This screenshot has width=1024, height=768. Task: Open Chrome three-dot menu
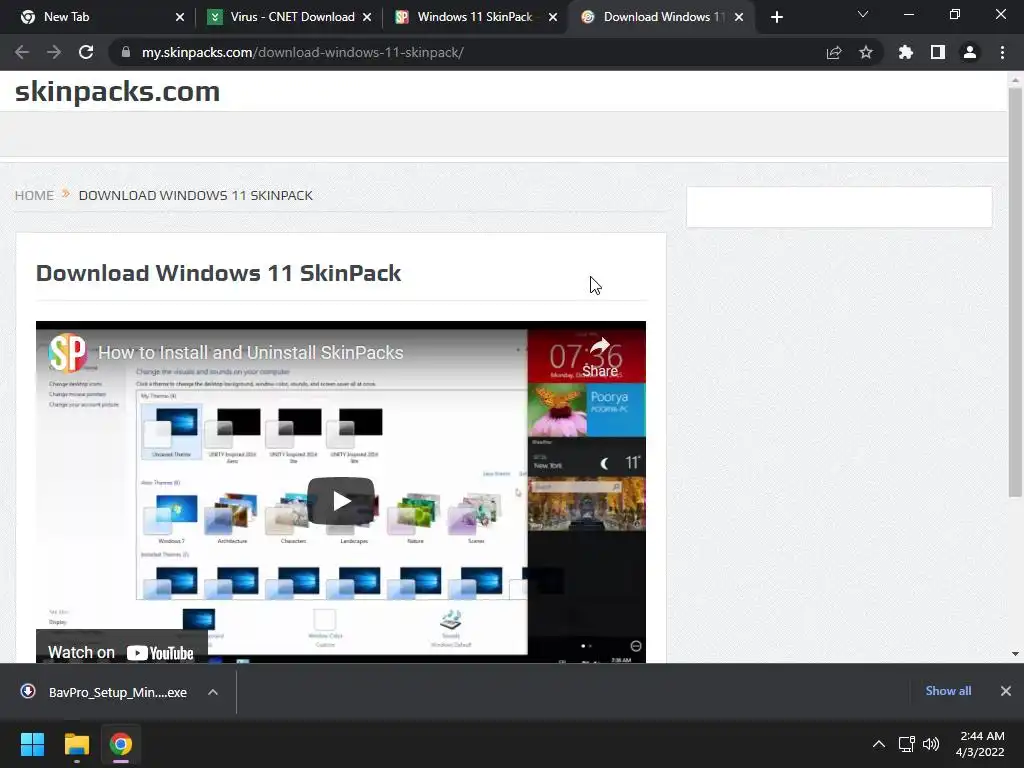pos(1002,52)
